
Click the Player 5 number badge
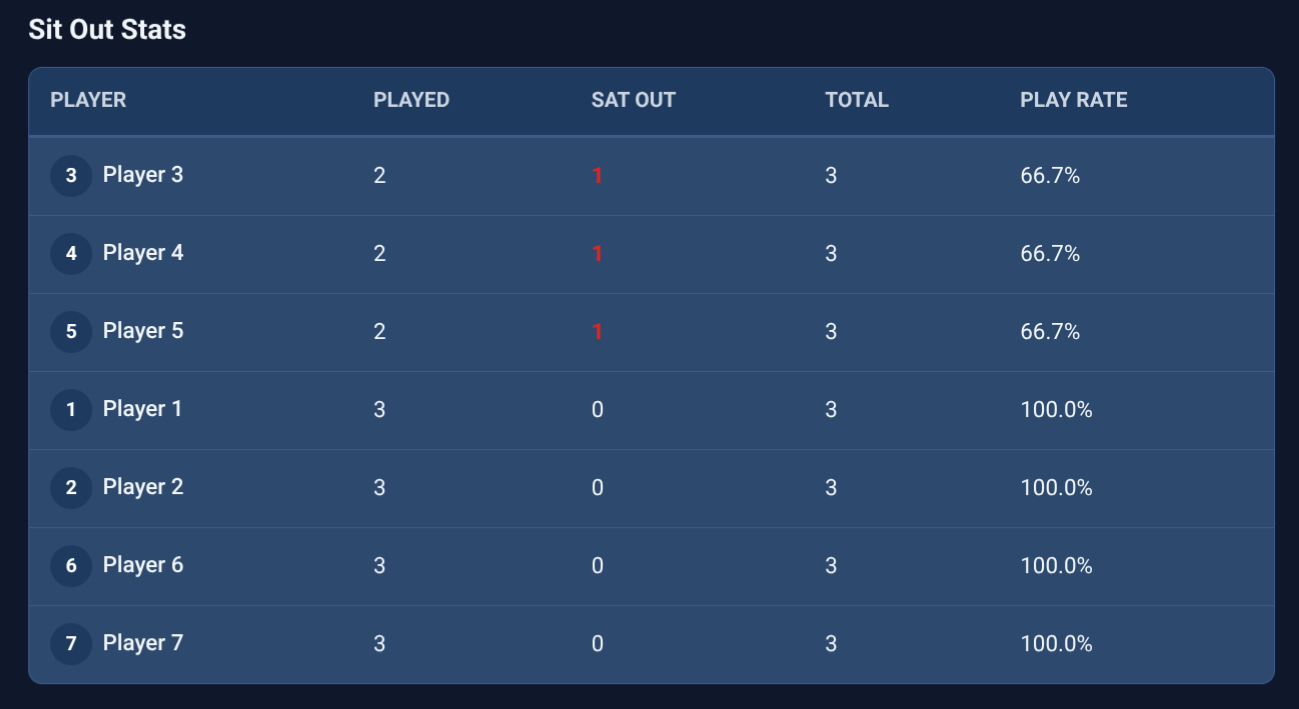tap(71, 332)
